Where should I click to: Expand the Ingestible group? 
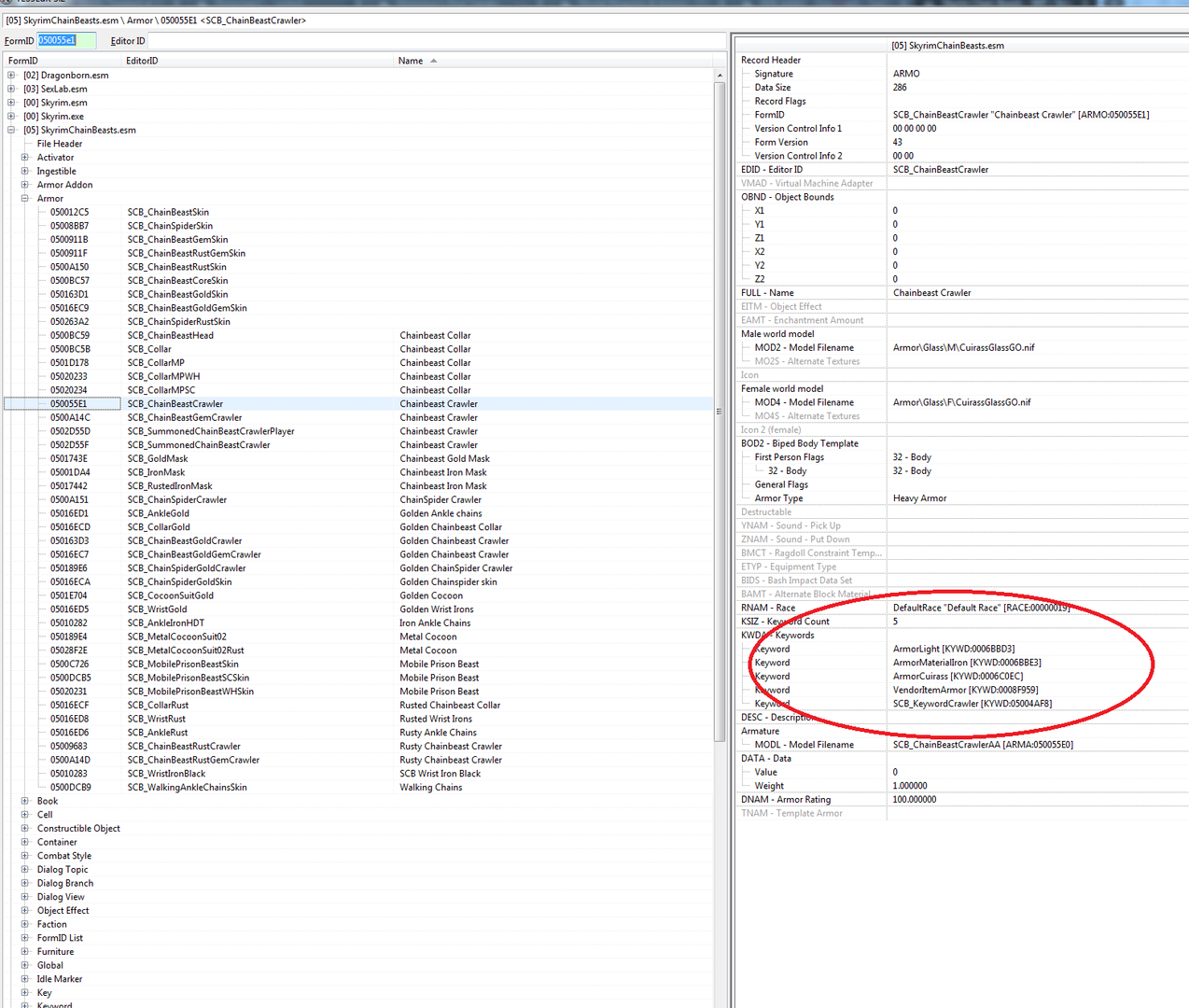tap(25, 172)
